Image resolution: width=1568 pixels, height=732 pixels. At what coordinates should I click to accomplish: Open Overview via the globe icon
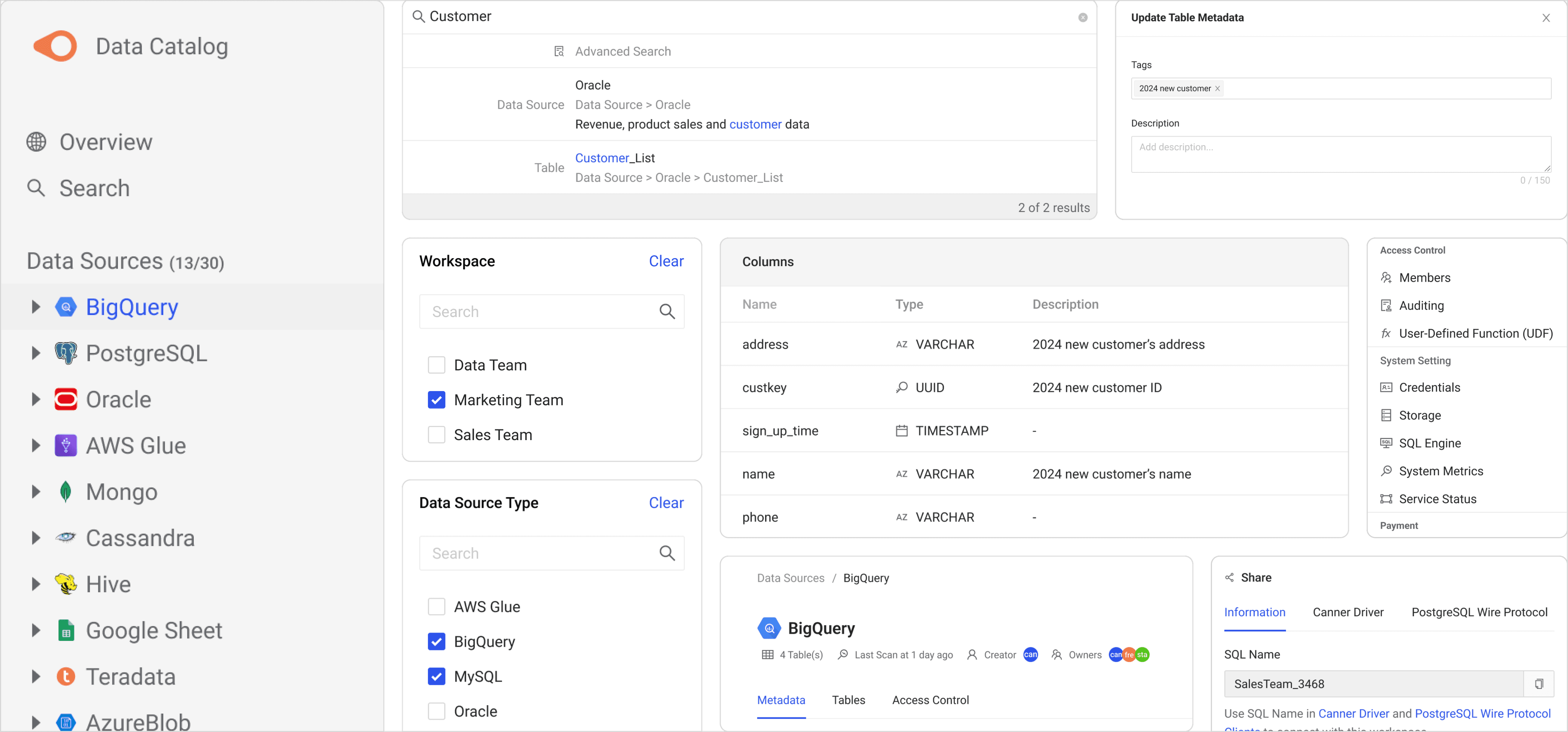36,142
